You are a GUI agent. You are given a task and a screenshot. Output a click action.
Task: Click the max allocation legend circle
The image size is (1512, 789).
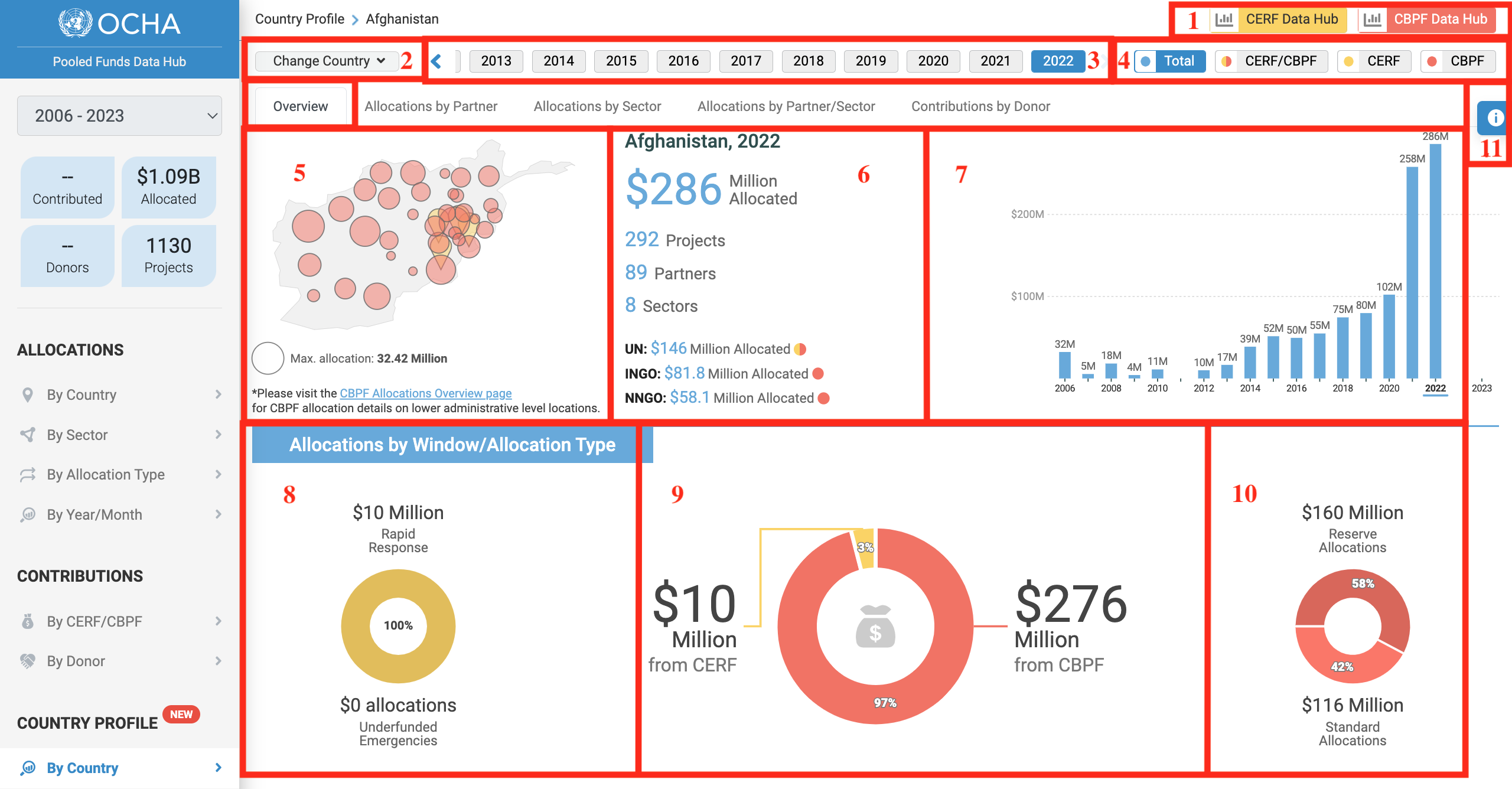click(x=268, y=358)
